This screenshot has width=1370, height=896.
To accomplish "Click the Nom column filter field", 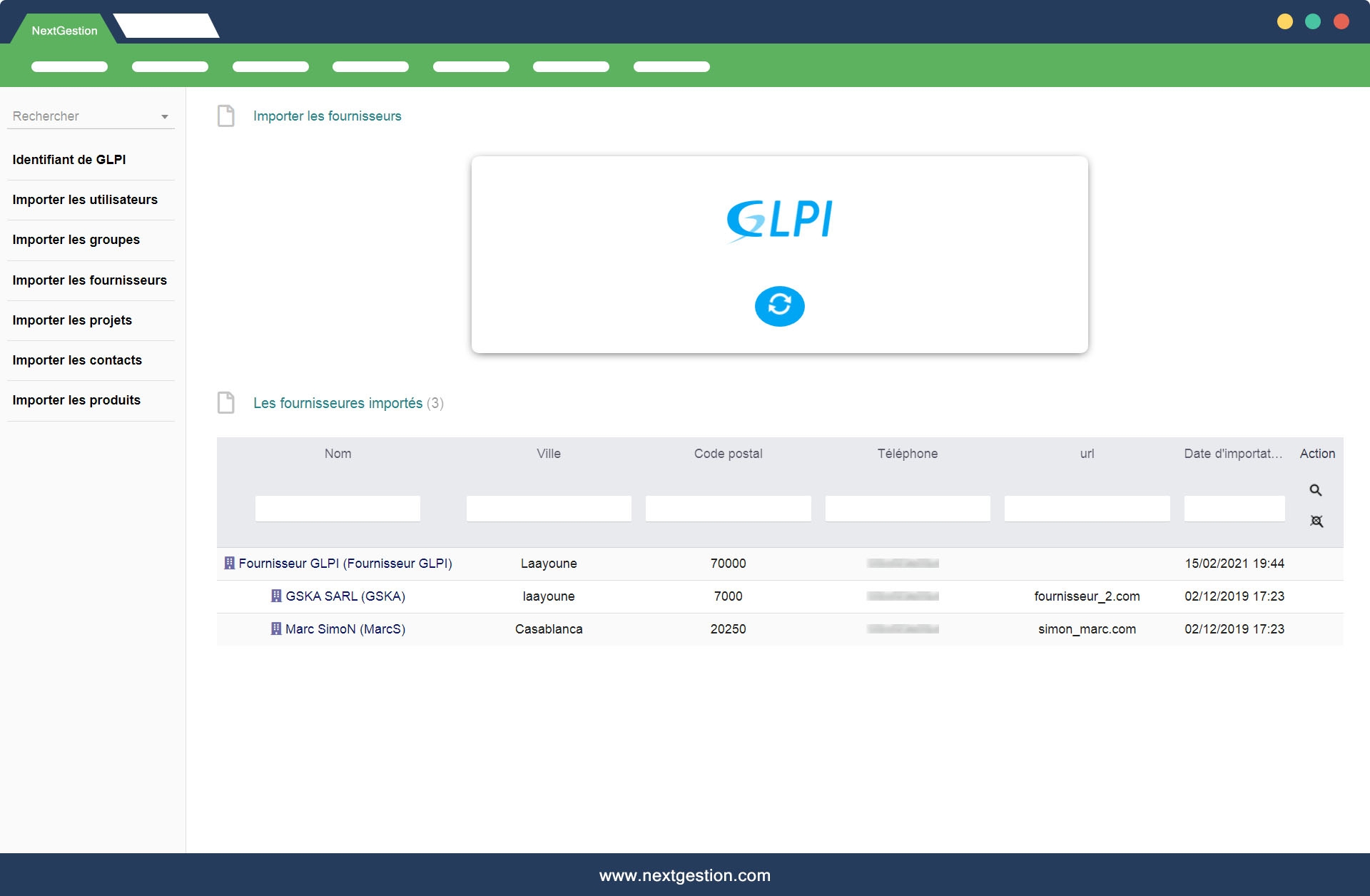I will [x=338, y=509].
